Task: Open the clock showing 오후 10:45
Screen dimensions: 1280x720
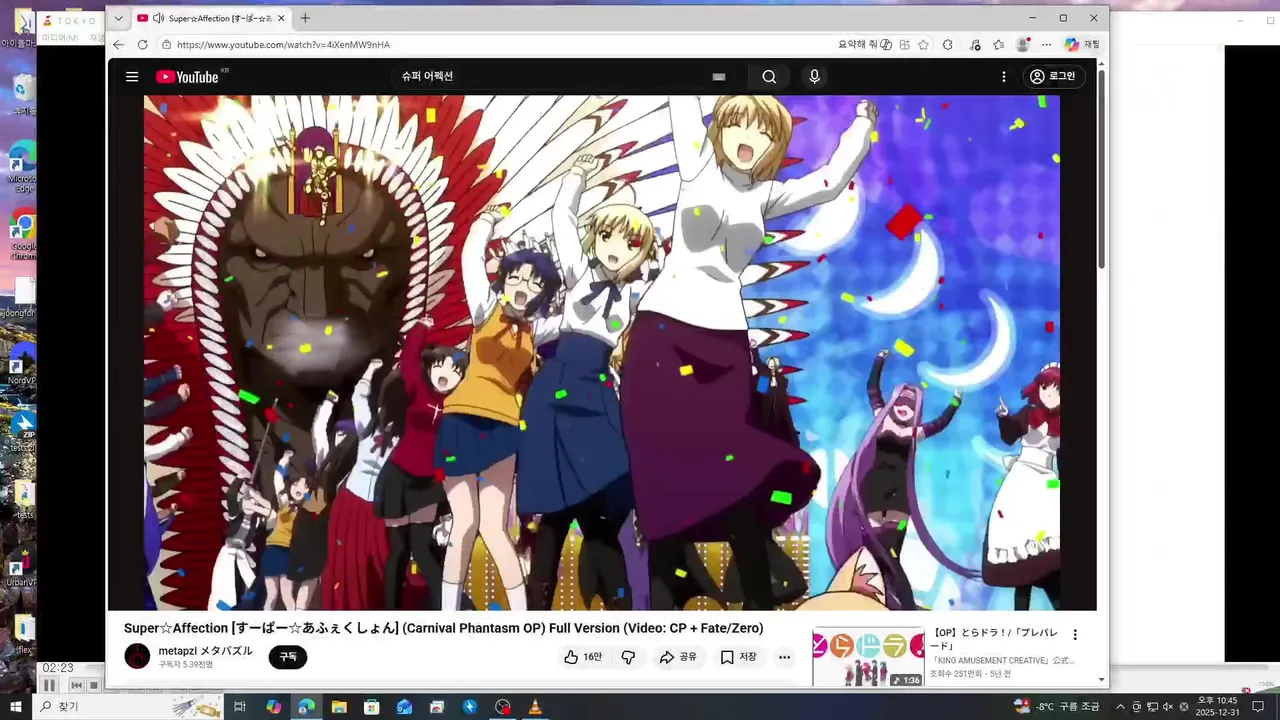Action: coord(1217,707)
